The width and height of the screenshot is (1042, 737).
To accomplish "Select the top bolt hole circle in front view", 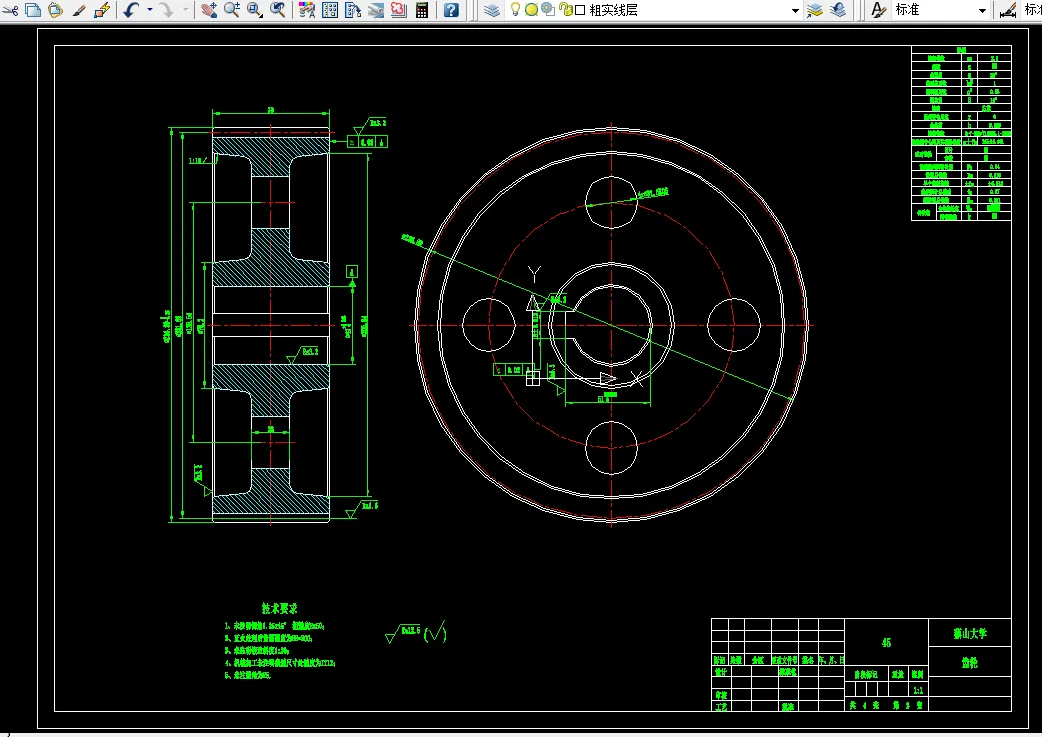I will click(611, 203).
